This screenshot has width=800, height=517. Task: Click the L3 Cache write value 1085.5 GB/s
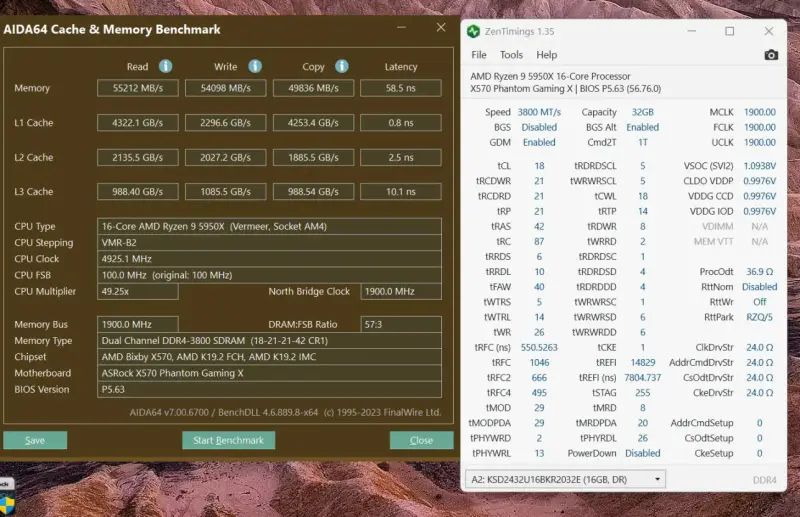pyautogui.click(x=226, y=191)
